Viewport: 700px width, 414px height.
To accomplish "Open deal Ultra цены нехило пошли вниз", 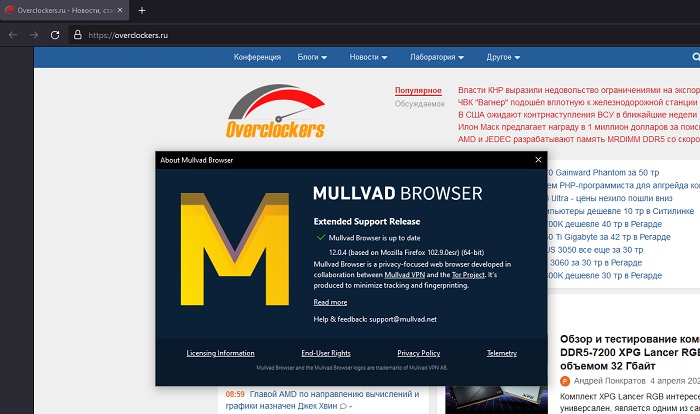I will tap(610, 198).
